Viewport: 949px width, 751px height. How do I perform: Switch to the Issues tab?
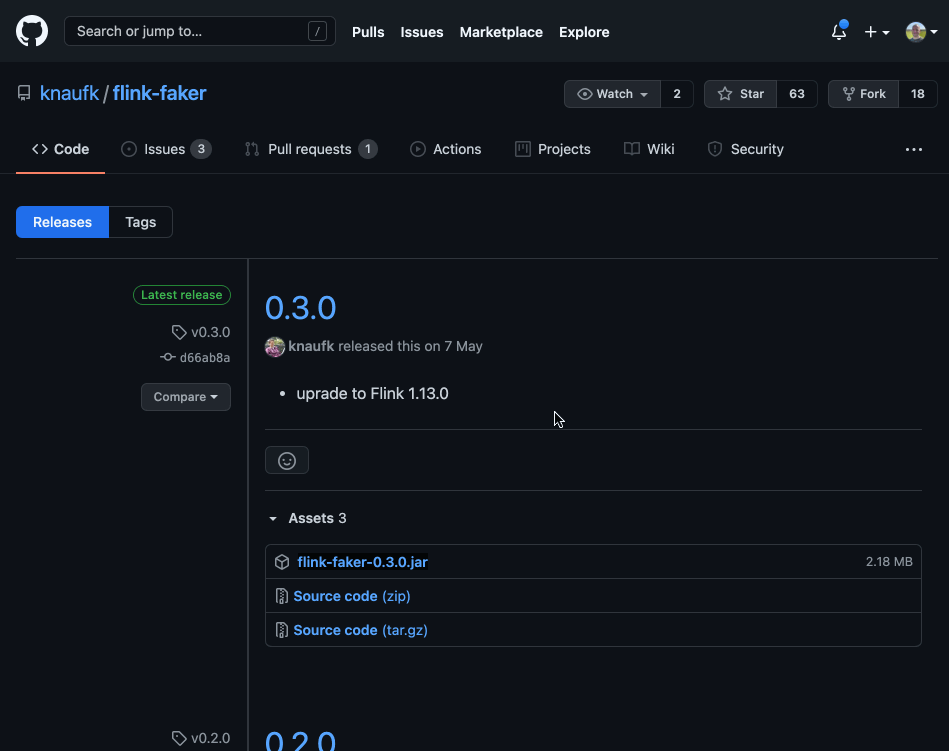click(x=166, y=149)
